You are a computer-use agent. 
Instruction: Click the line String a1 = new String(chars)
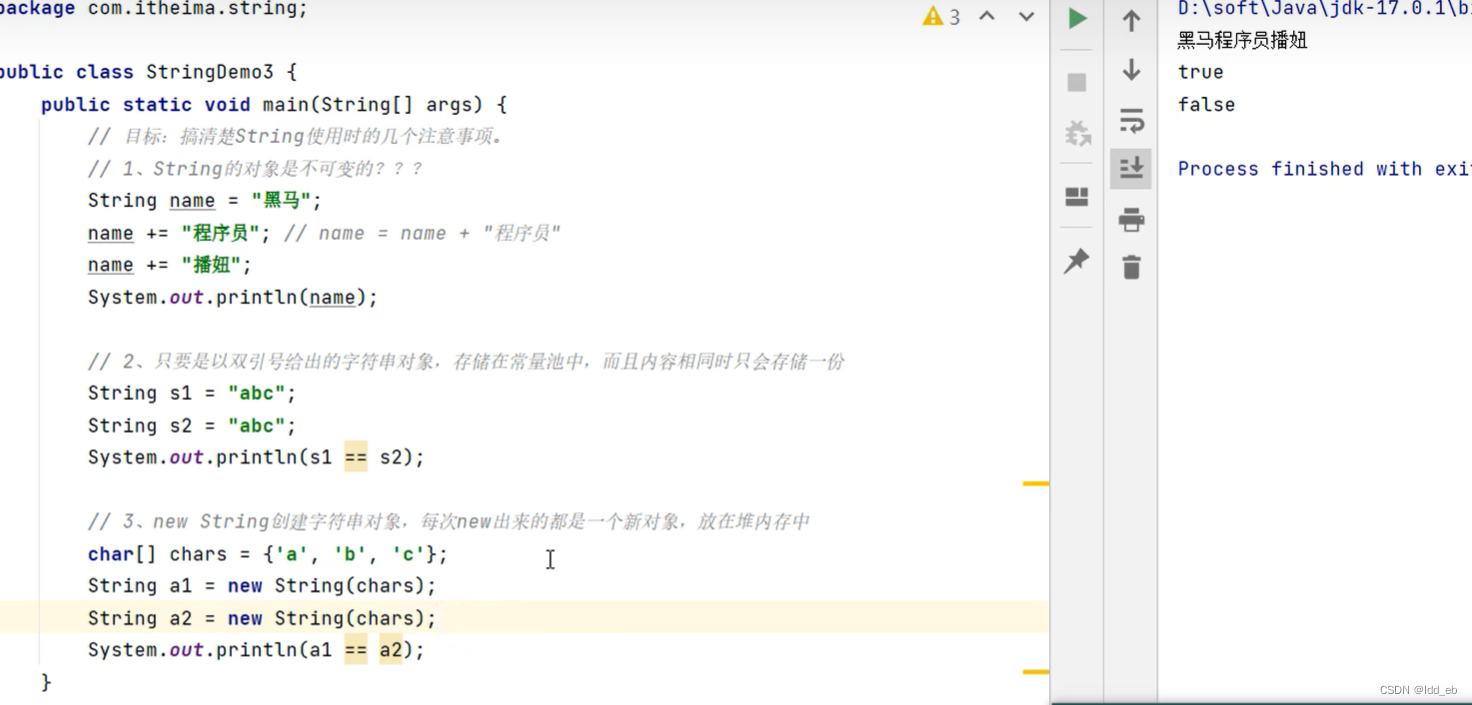pyautogui.click(x=262, y=586)
